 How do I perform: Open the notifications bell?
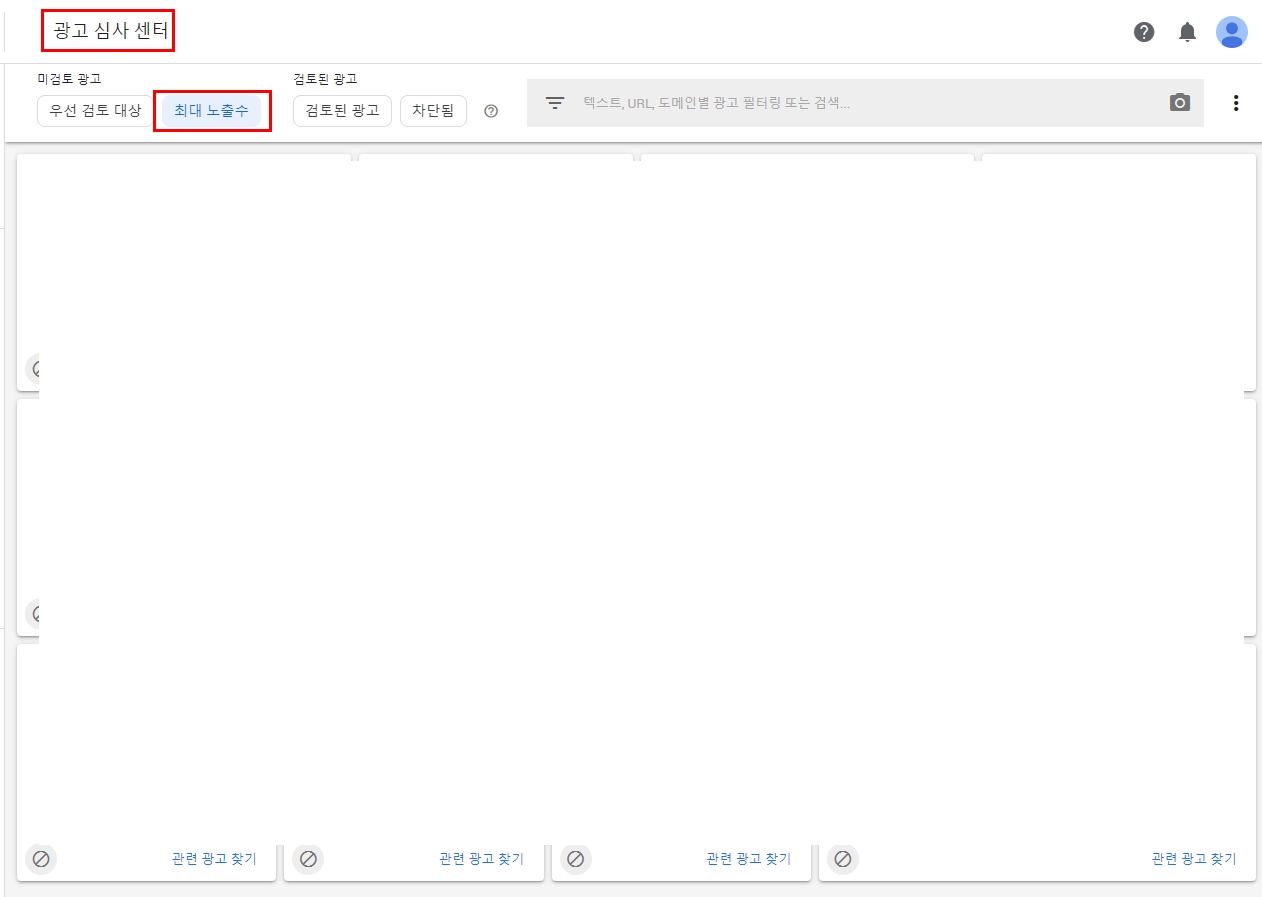tap(1187, 32)
